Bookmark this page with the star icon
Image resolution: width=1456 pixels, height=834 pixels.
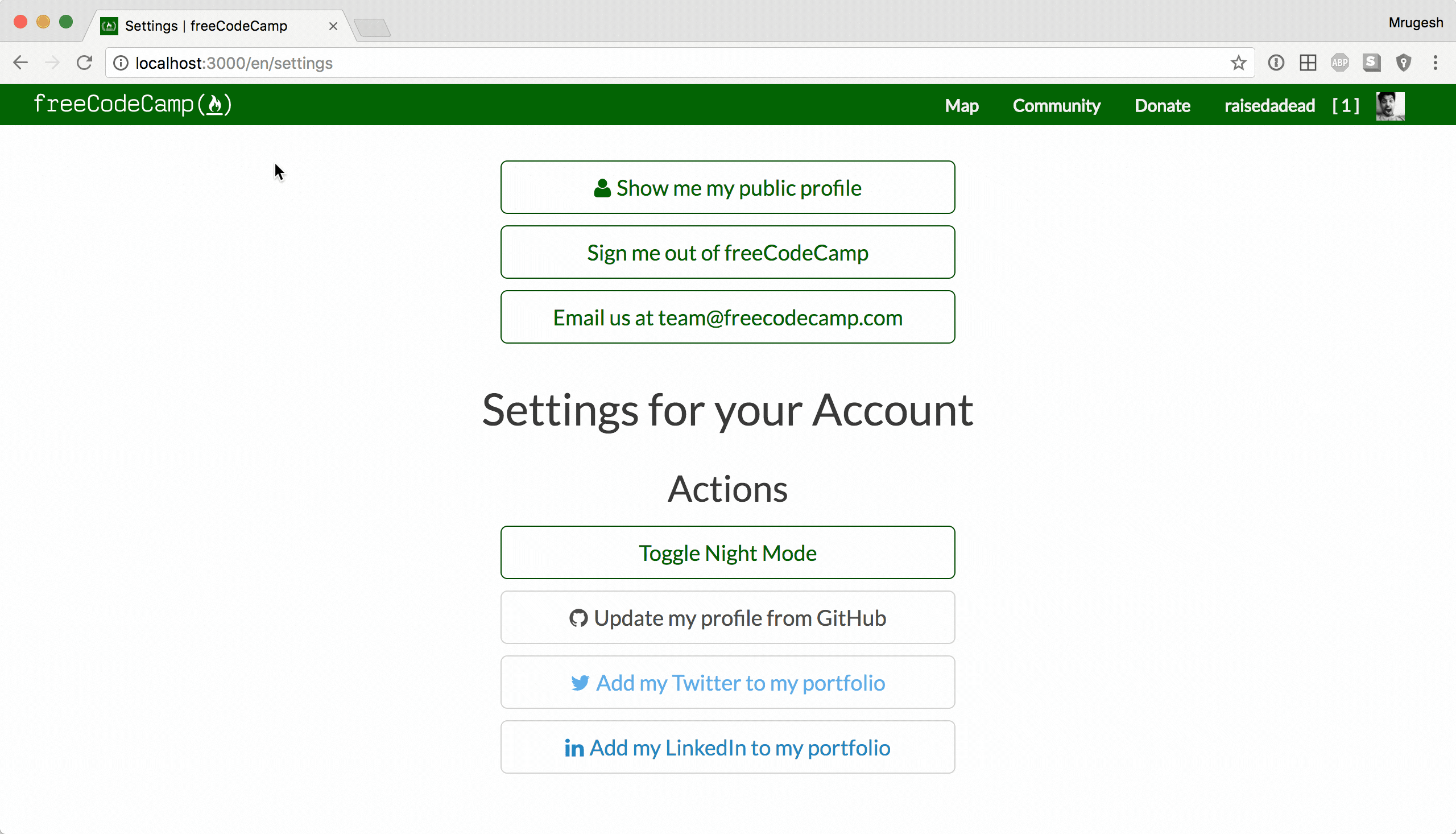click(1238, 63)
